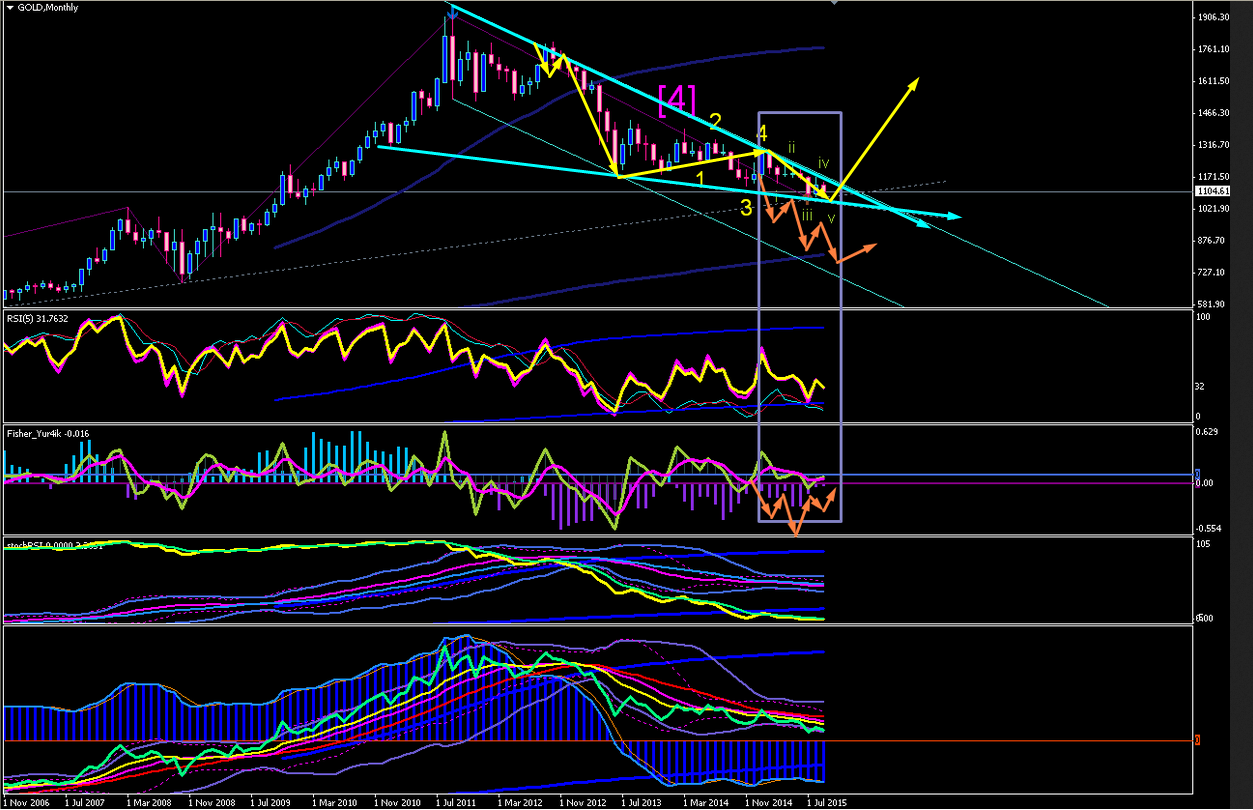Click the GOLD,Monthly chart title

49,7
